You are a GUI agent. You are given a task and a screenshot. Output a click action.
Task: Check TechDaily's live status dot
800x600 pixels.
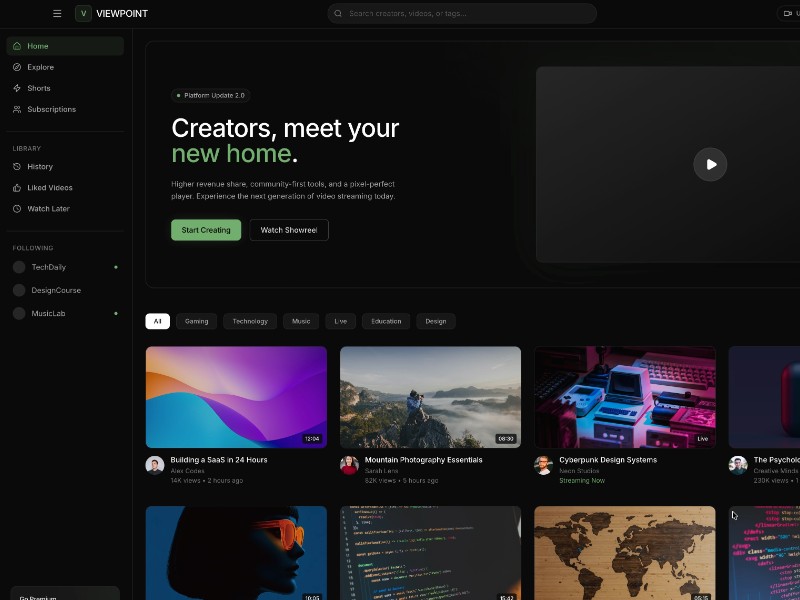point(116,267)
